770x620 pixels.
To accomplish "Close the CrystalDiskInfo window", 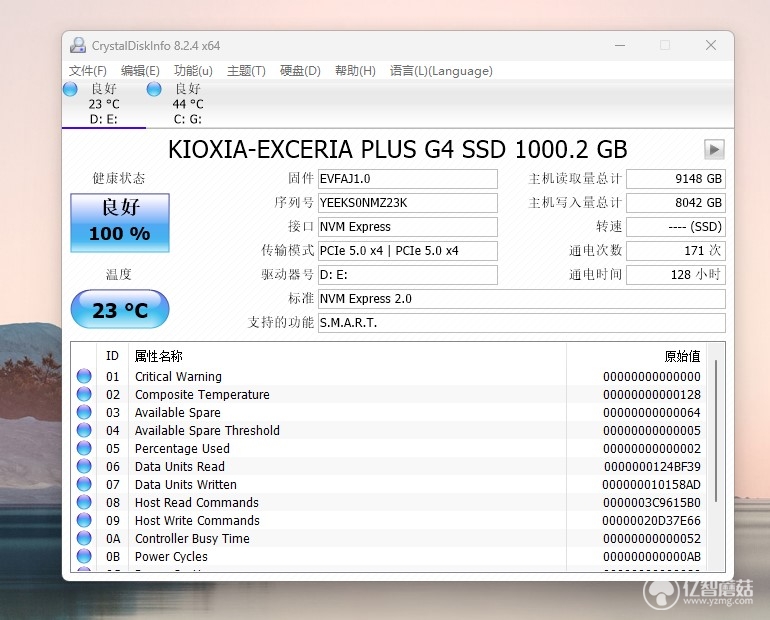I will (x=711, y=45).
